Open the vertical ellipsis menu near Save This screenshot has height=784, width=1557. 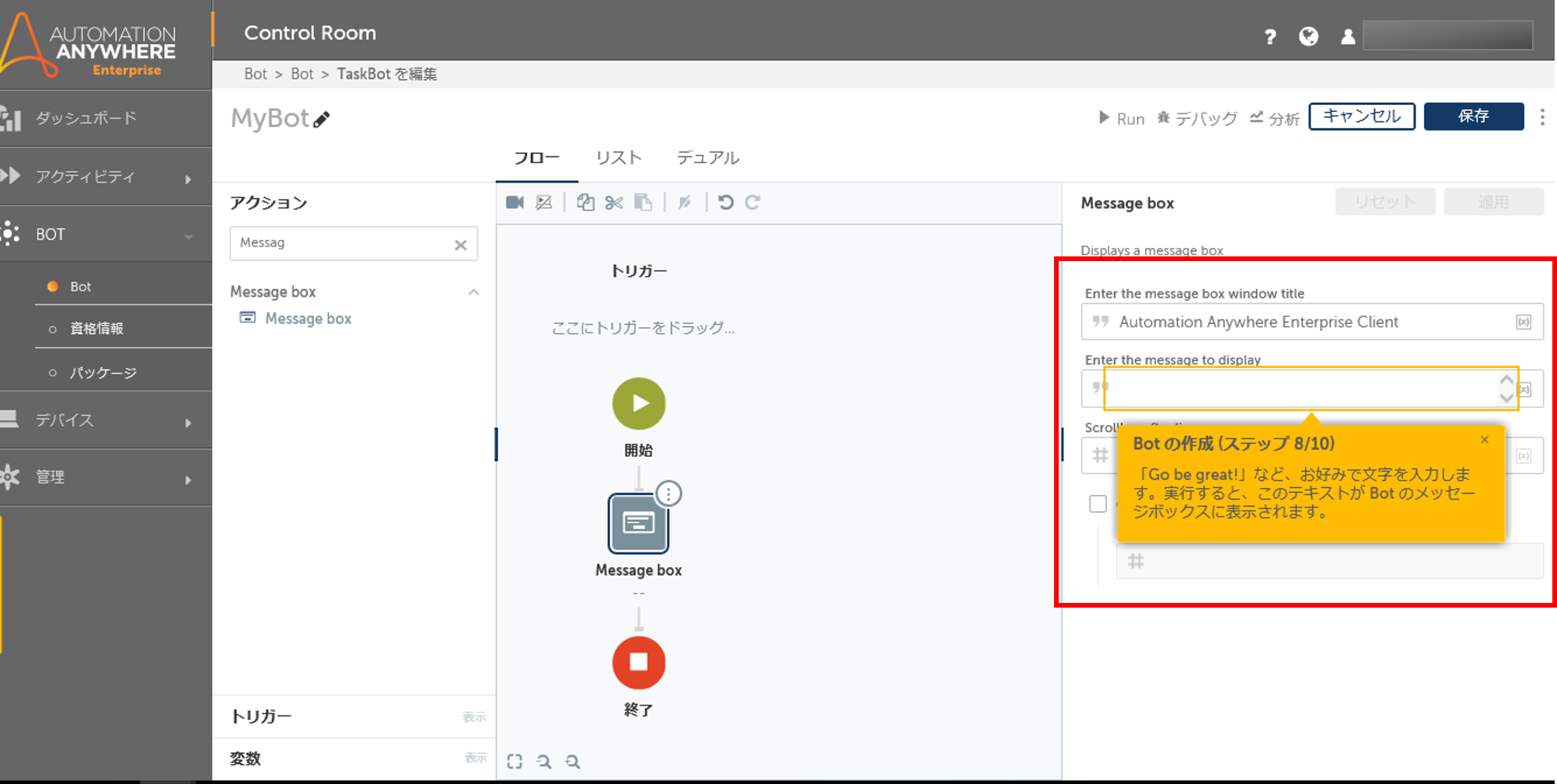tap(1542, 117)
